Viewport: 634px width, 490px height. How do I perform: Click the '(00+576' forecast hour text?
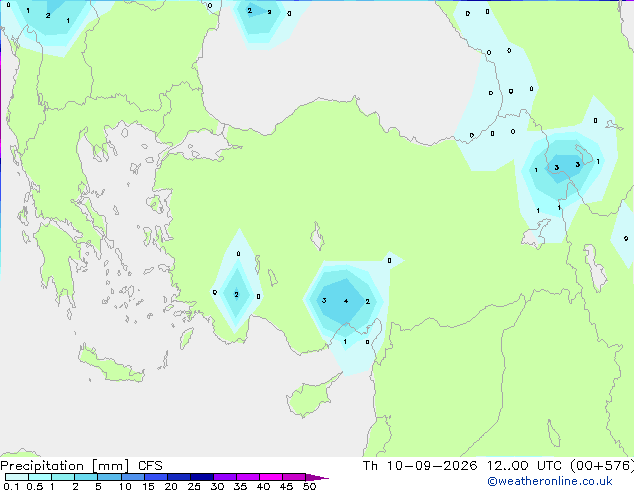pos(602,466)
